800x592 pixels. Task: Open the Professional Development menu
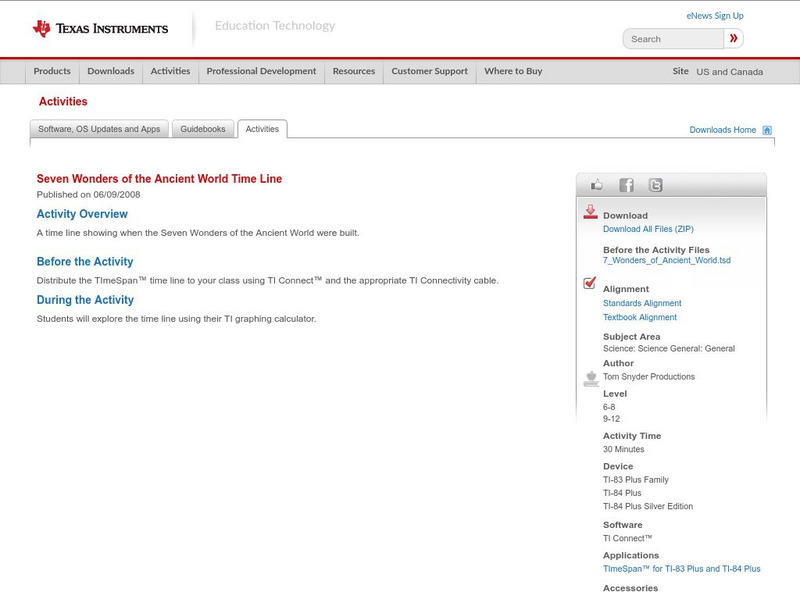tap(261, 72)
